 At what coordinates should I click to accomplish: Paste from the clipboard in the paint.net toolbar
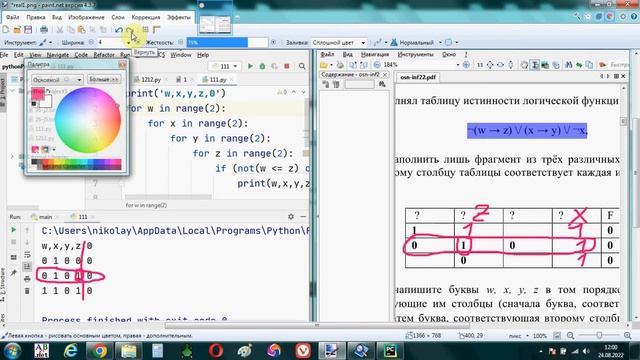(x=82, y=29)
